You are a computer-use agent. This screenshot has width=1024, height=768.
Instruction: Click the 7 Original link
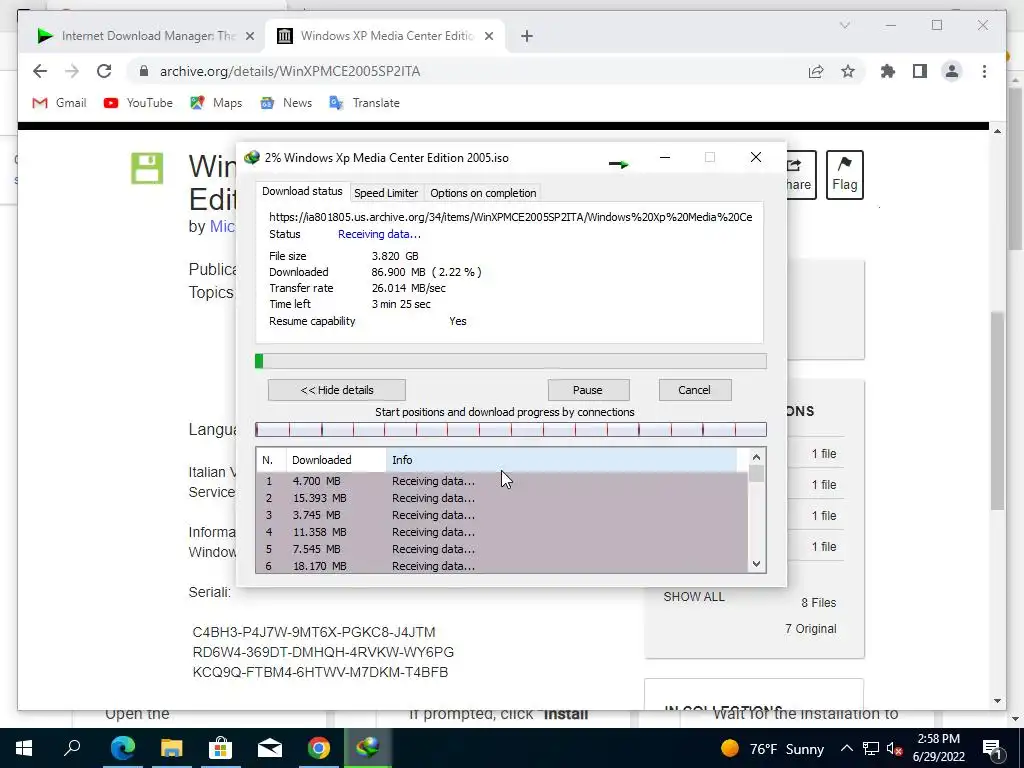pos(810,629)
